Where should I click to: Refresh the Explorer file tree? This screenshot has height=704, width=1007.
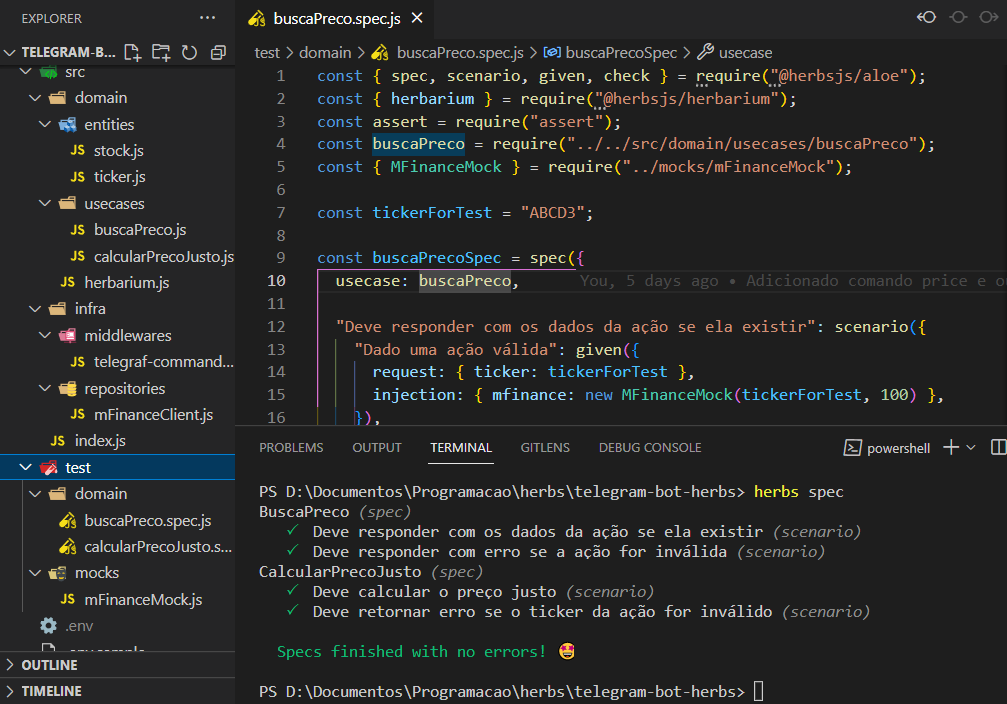tap(189, 53)
